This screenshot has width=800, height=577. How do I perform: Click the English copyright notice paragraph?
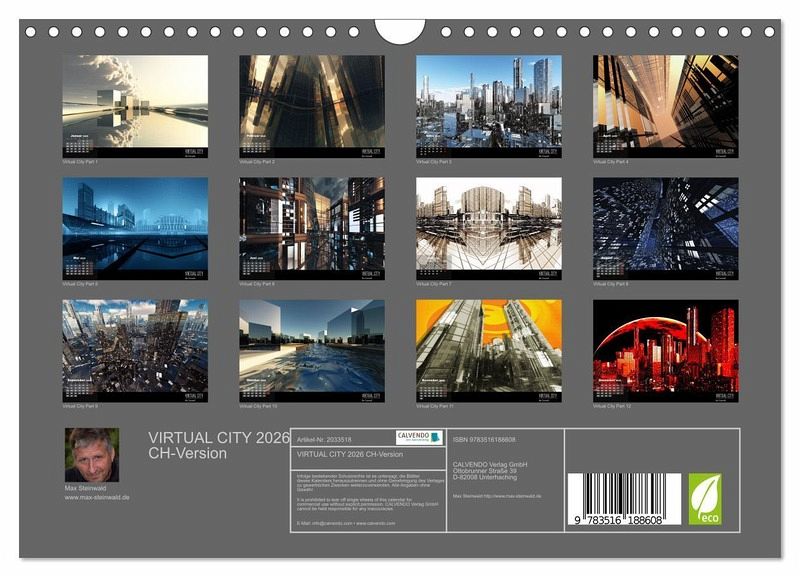(x=367, y=504)
